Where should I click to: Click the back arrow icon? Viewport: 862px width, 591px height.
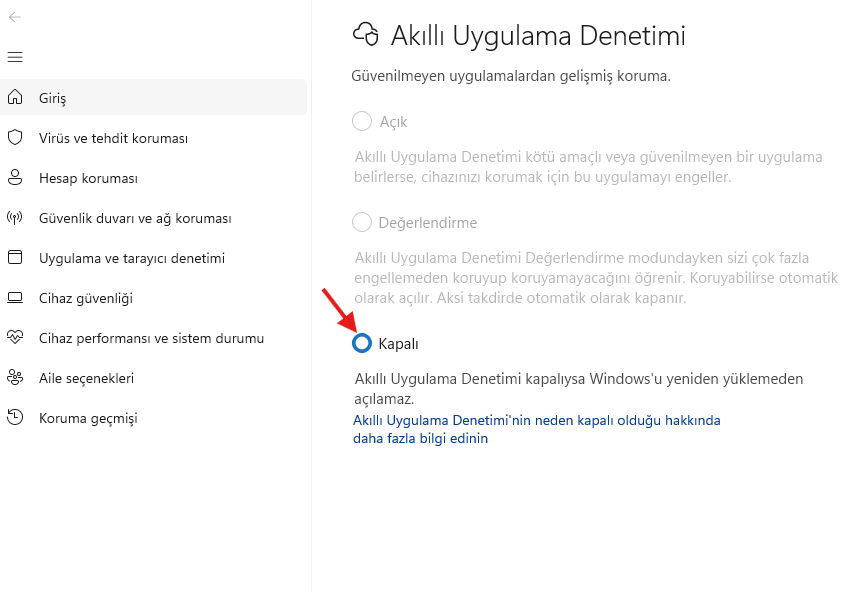pyautogui.click(x=15, y=17)
